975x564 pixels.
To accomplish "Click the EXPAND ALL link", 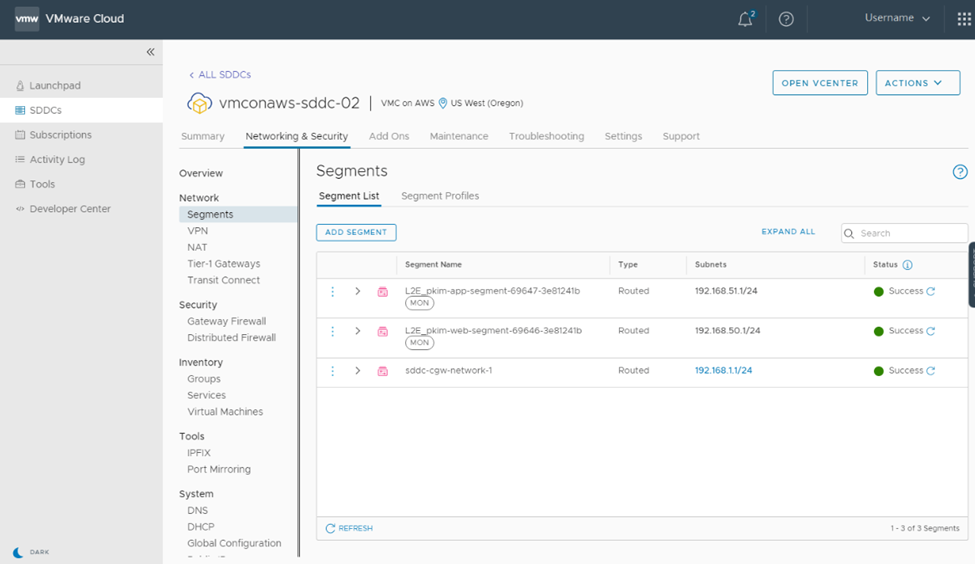I will [x=788, y=232].
